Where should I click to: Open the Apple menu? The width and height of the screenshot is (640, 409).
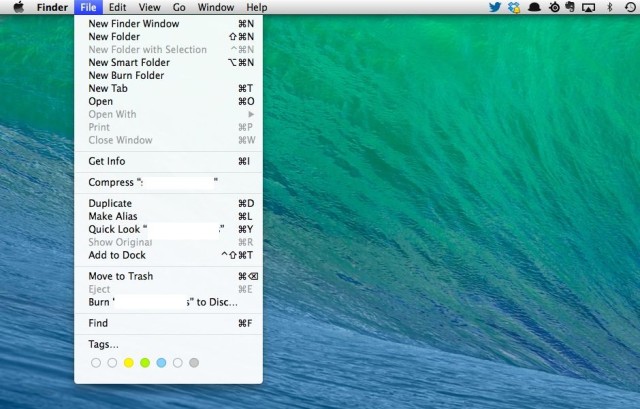(18, 7)
